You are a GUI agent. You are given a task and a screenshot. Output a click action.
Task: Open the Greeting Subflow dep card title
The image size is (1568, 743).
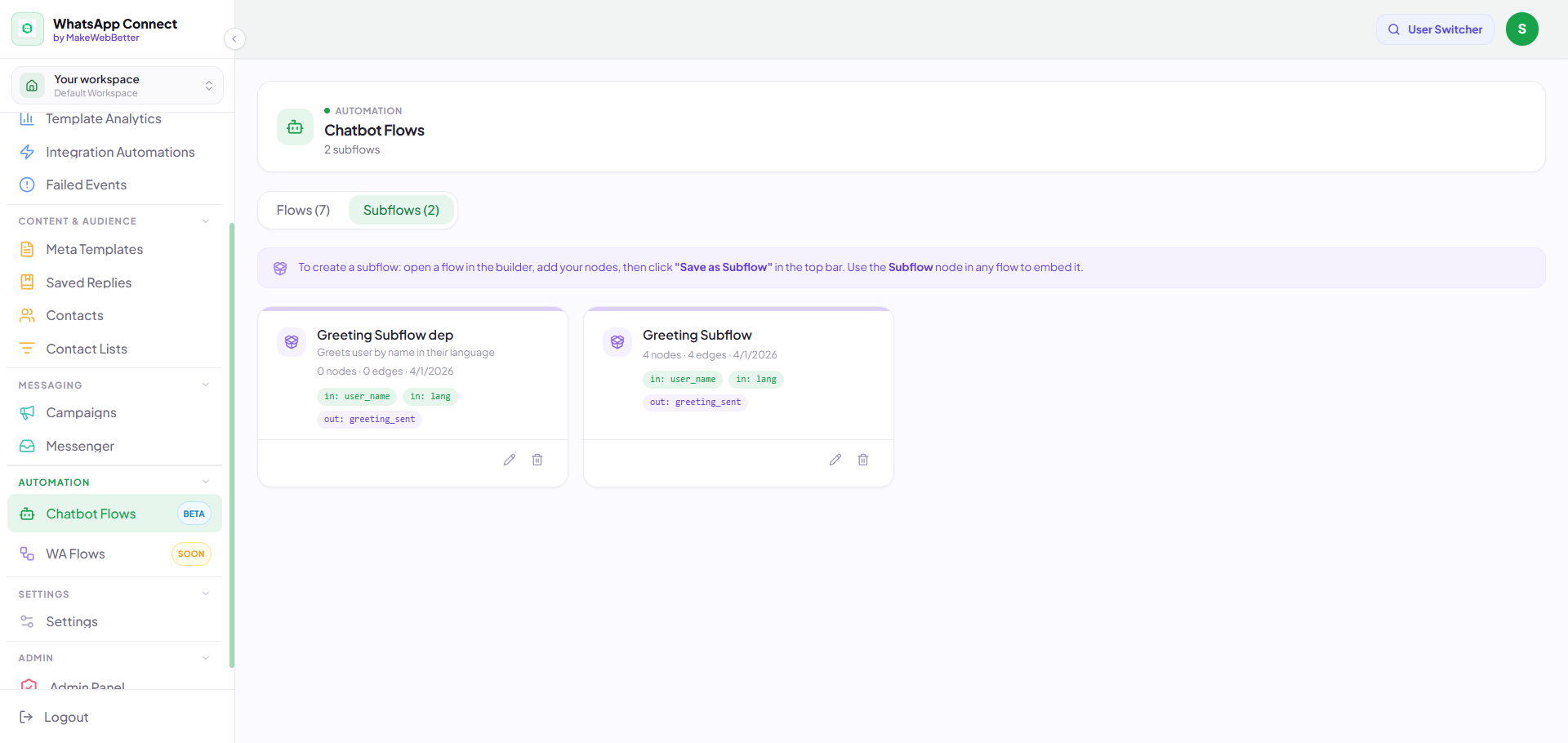[385, 335]
